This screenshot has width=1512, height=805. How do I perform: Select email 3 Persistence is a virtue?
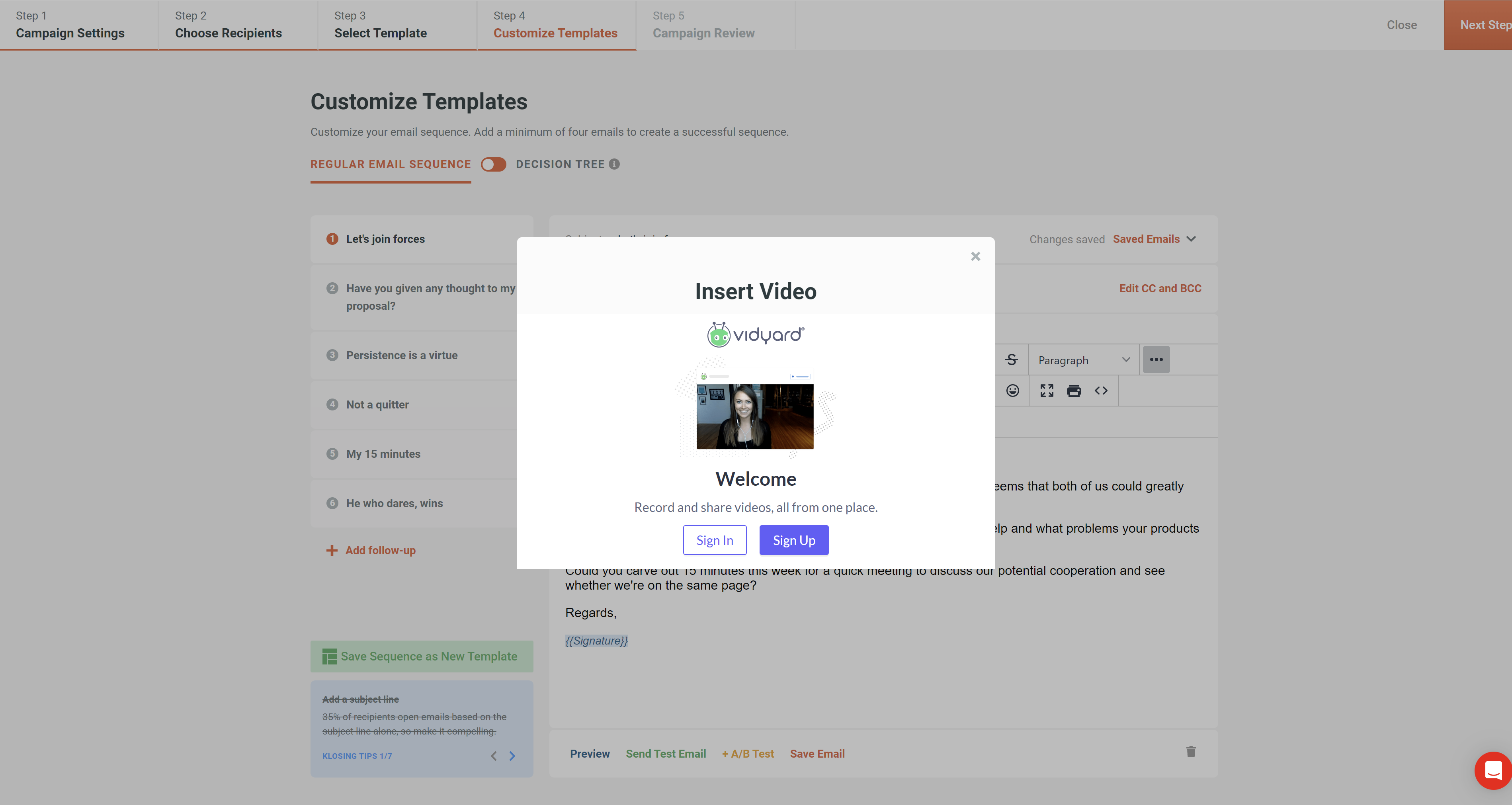[x=414, y=355]
